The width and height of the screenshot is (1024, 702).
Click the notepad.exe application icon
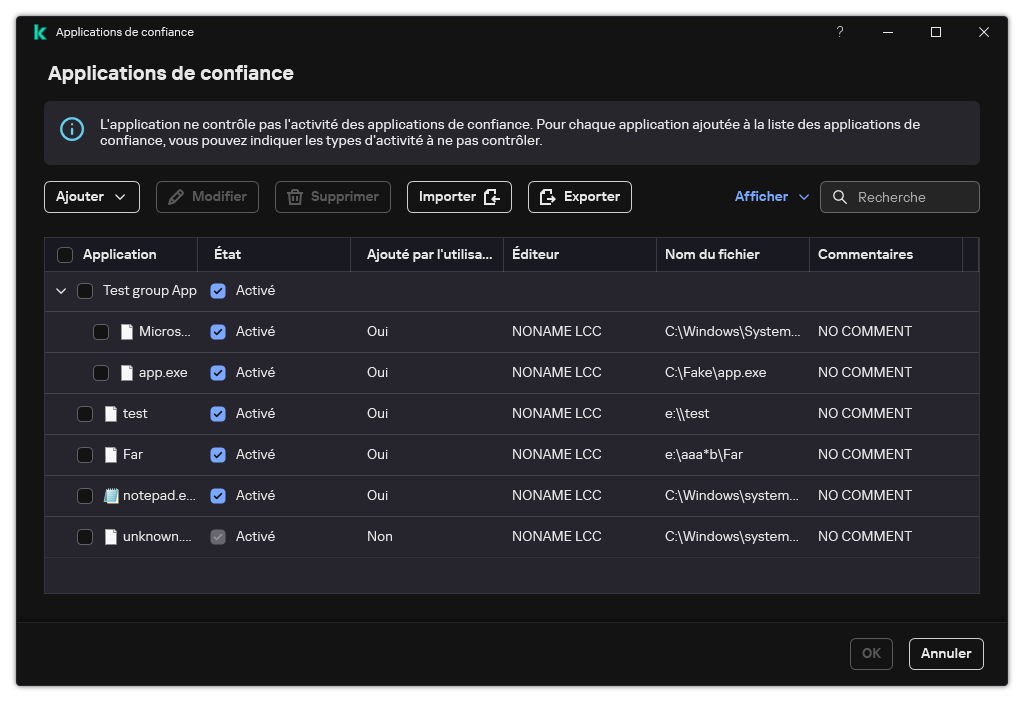113,495
